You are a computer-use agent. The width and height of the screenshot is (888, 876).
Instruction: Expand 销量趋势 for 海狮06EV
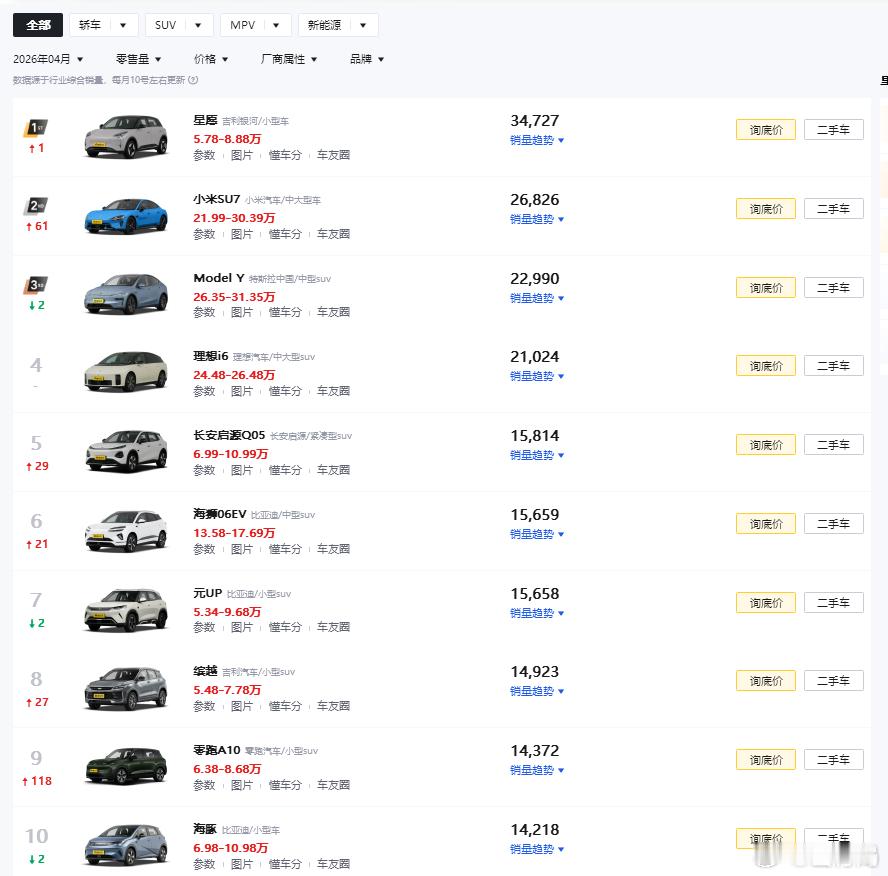click(537, 534)
